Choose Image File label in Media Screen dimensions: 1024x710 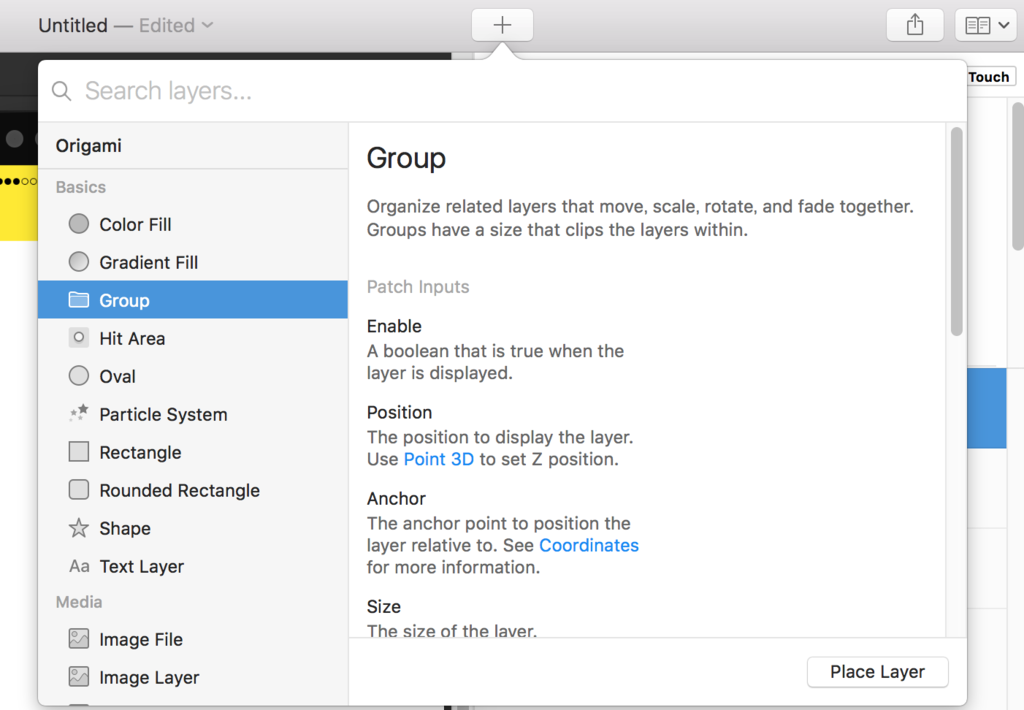141,639
